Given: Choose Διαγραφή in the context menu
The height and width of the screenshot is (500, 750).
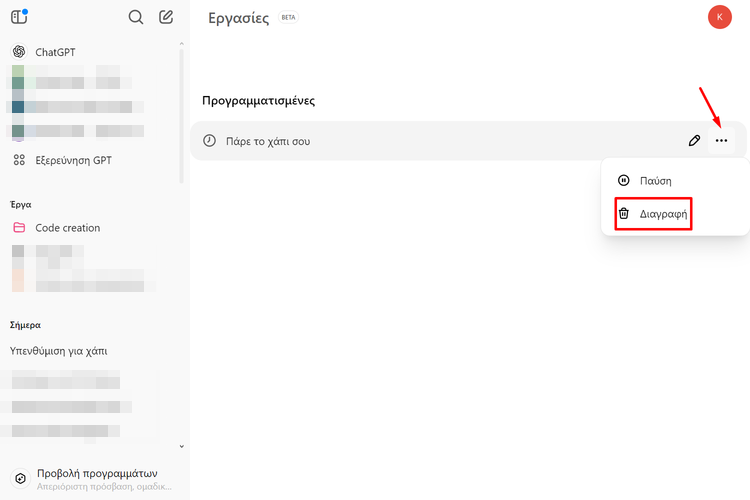Looking at the screenshot, I should click(x=663, y=214).
